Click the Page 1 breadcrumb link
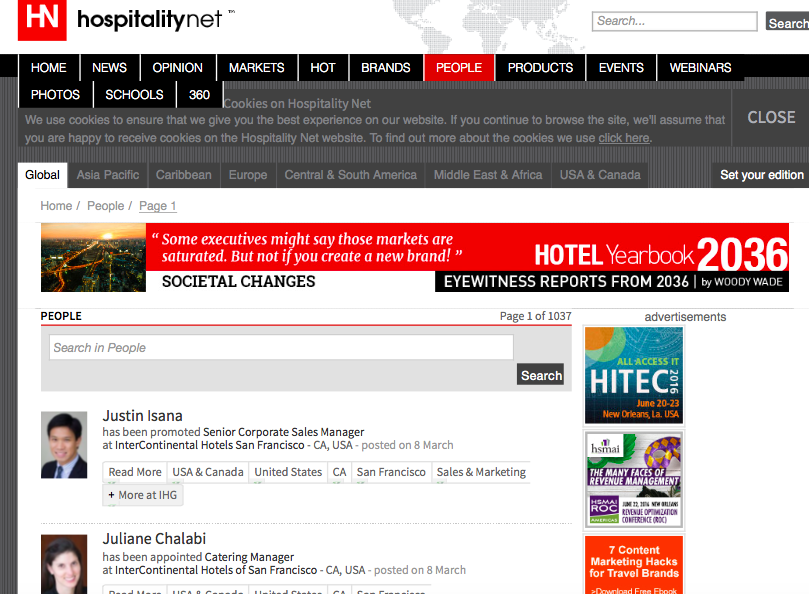 157,206
